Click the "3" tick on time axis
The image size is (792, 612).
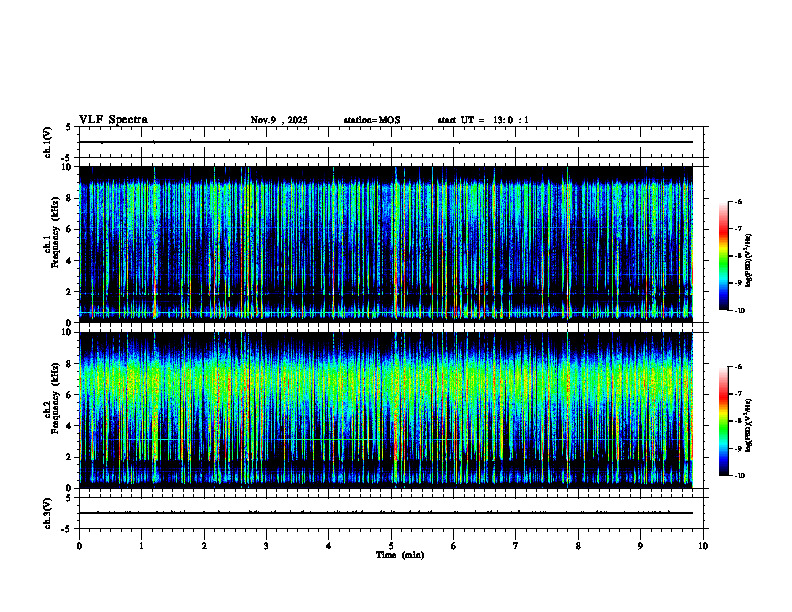tap(266, 546)
